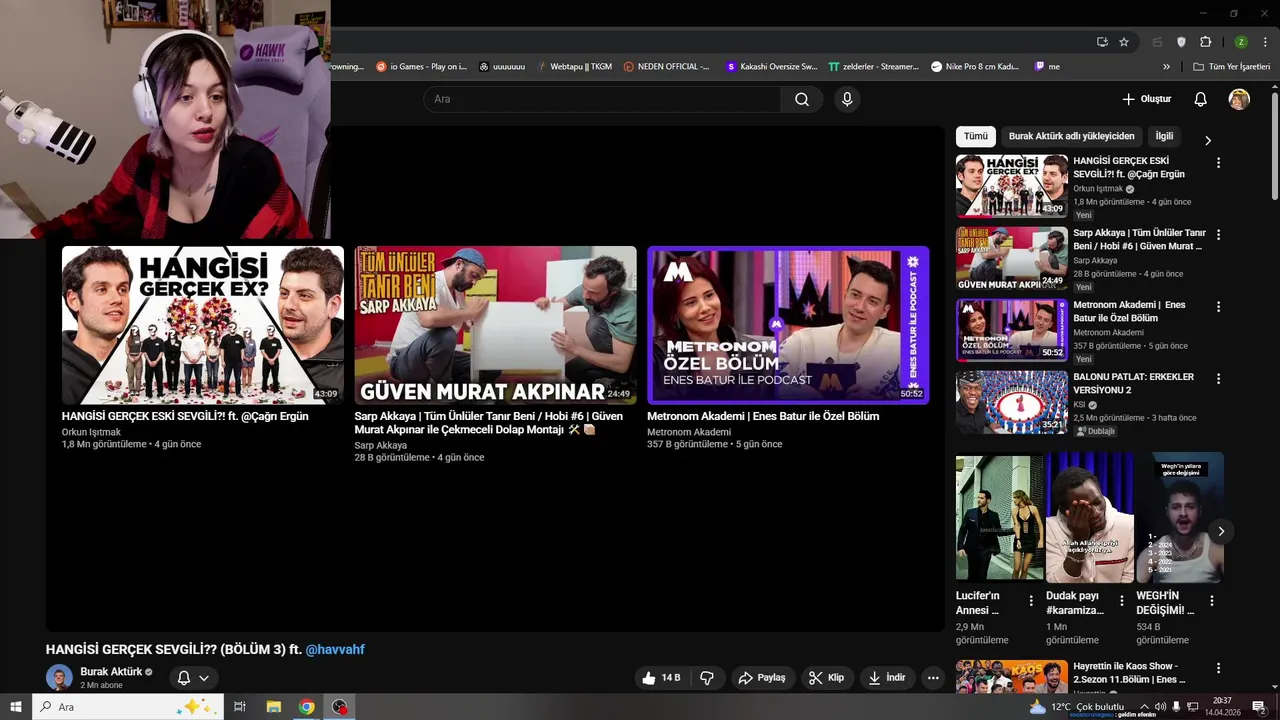Open Chrome profile Z avatar
The image size is (1280, 720).
[1241, 42]
